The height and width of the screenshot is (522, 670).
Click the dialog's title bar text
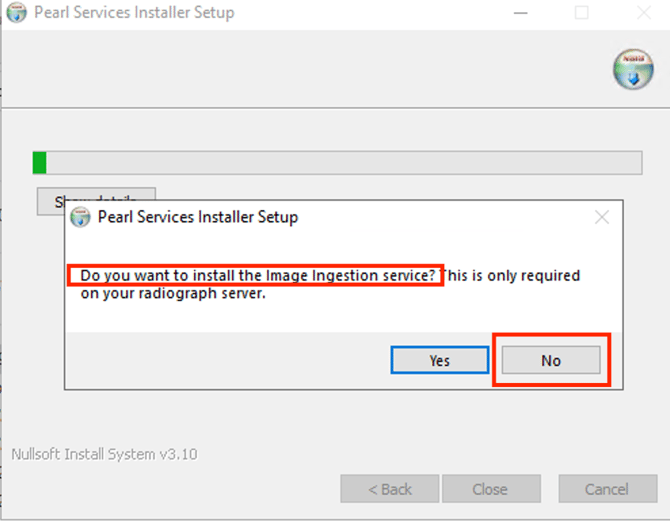(x=197, y=216)
